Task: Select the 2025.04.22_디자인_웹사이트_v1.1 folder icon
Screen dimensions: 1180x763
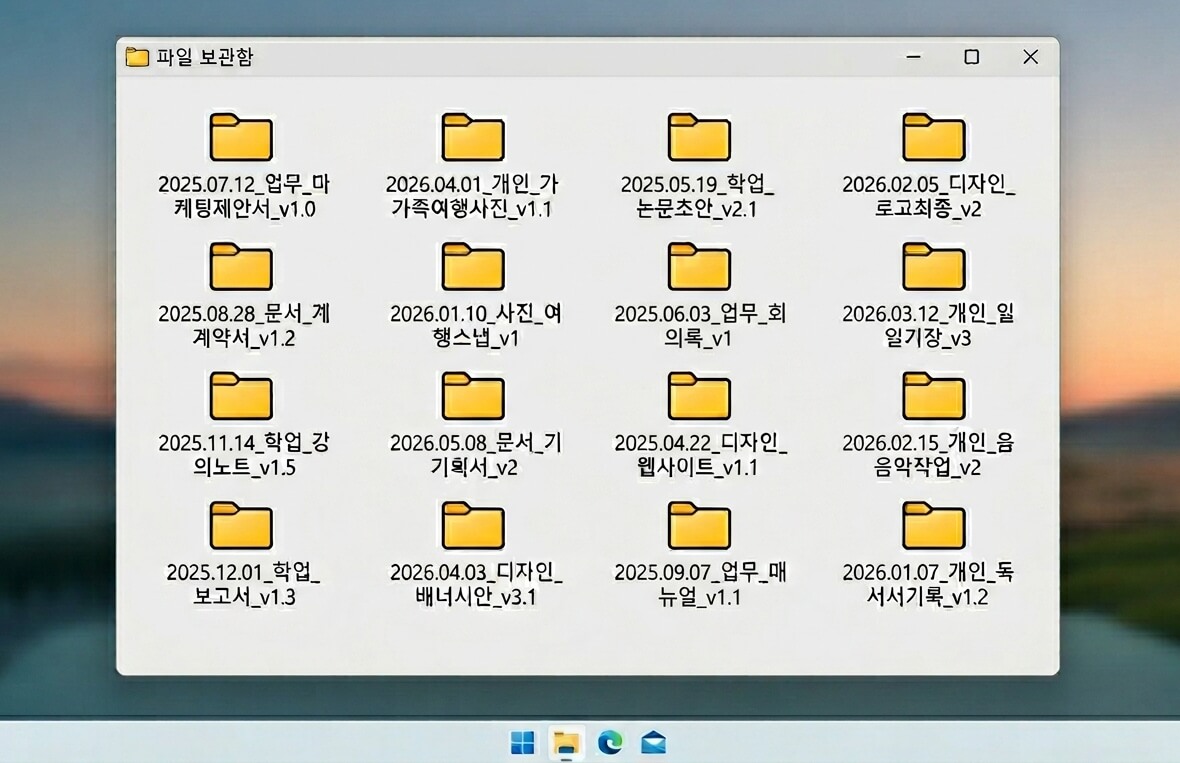Action: click(699, 396)
